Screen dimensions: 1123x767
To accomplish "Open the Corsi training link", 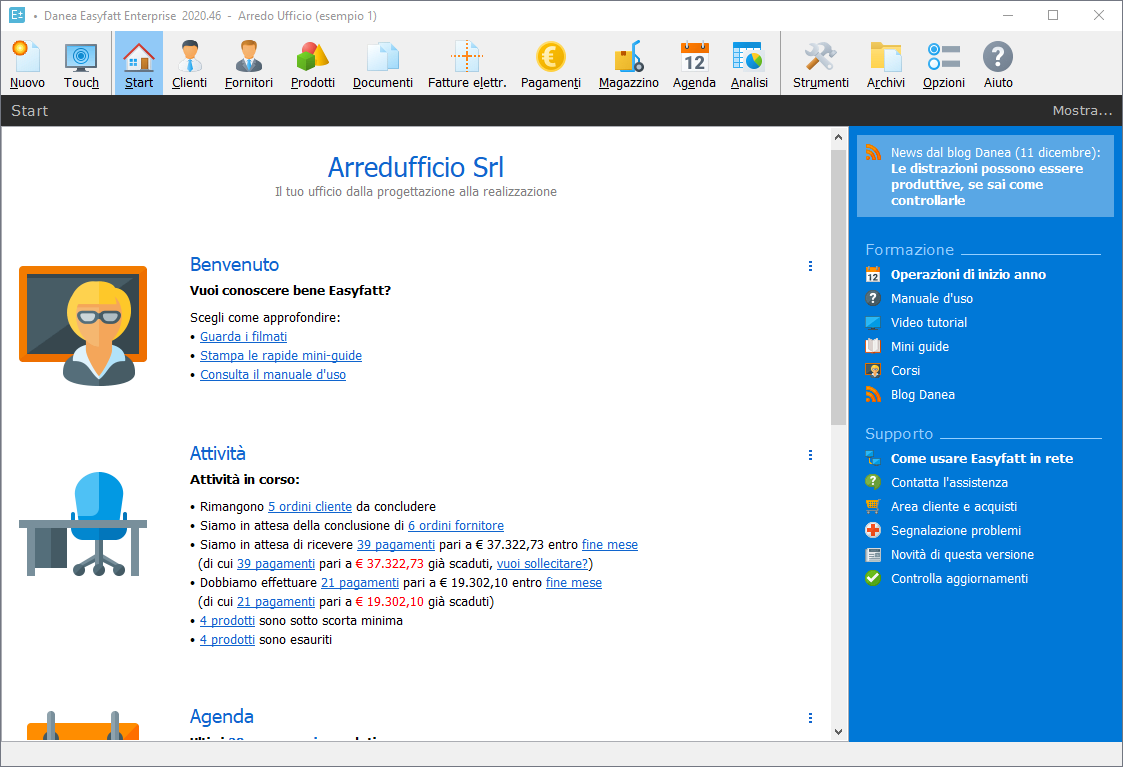I will coord(905,371).
